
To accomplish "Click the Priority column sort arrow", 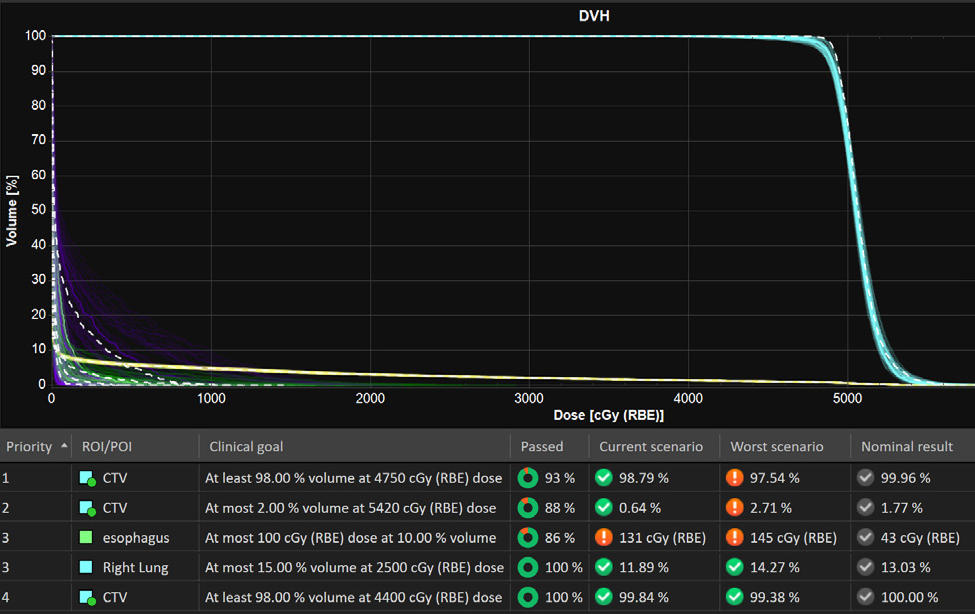I will point(63,446).
